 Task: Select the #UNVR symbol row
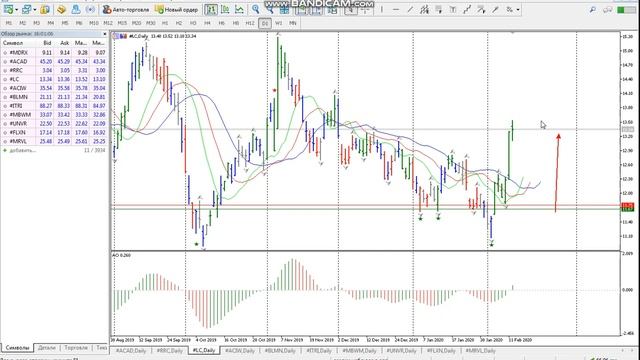pyautogui.click(x=54, y=124)
